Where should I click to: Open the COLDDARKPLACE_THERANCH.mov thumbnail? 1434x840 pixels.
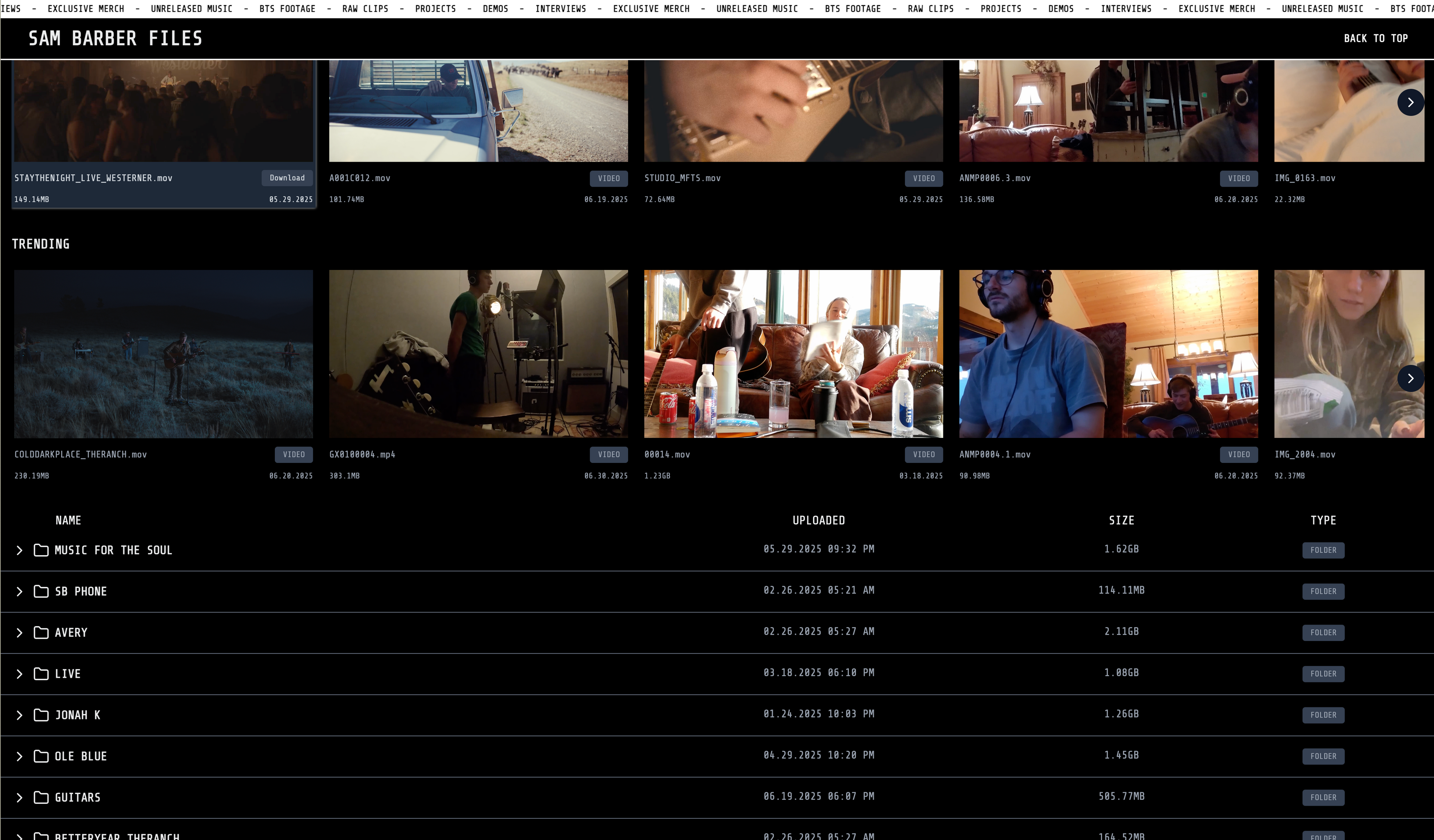163,354
